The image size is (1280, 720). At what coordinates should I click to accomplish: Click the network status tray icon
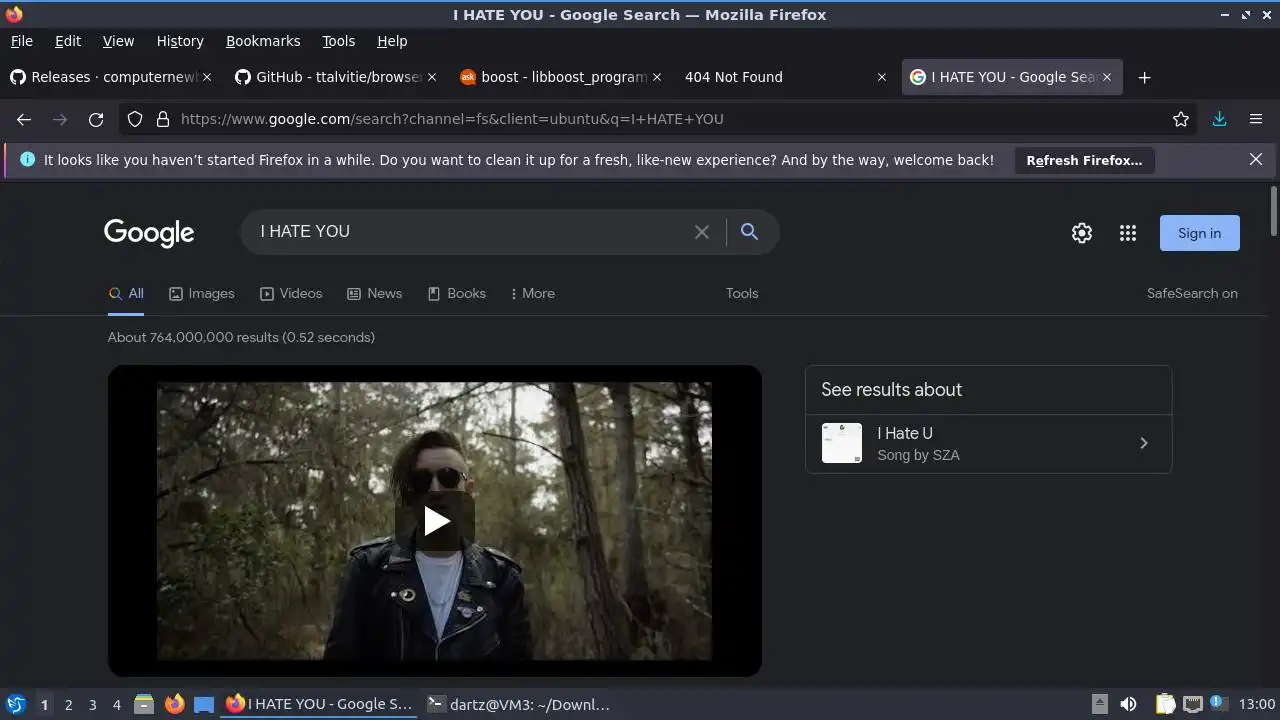pyautogui.click(x=1192, y=704)
